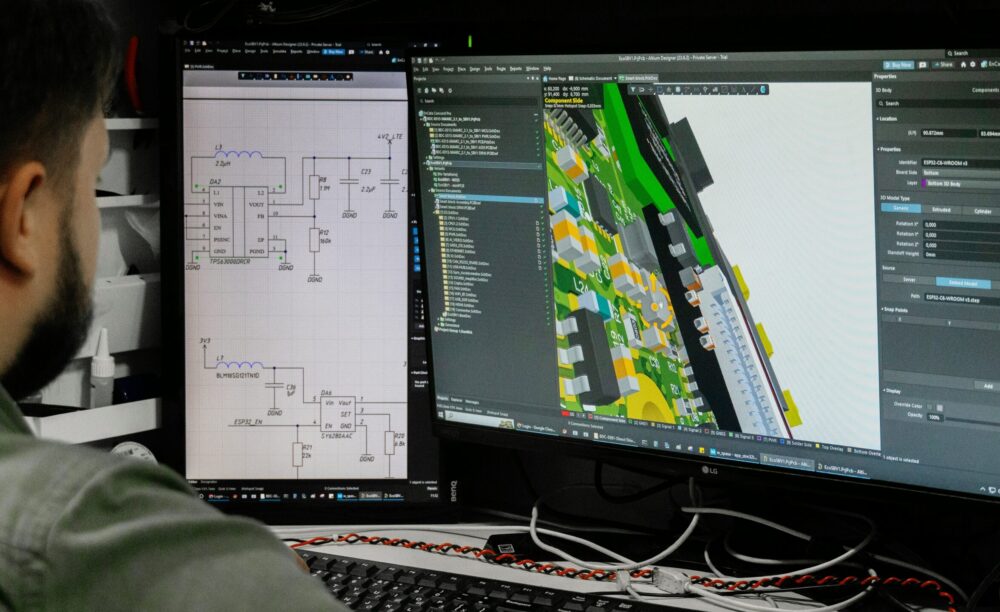Screen dimensions: 1000x612
Task: Open settings gear icon at top right of Altium
Action: coord(973,64)
